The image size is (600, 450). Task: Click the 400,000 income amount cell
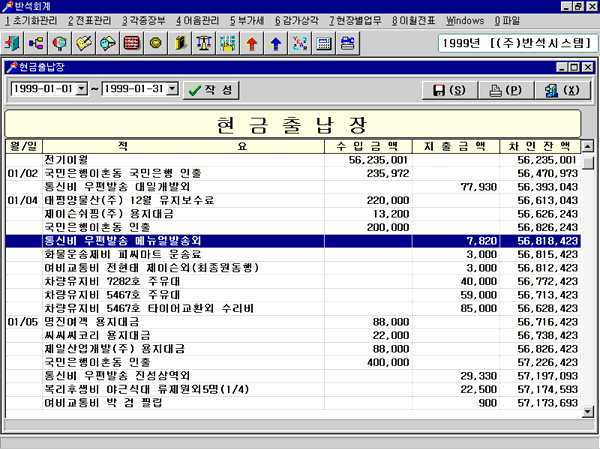pyautogui.click(x=368, y=362)
